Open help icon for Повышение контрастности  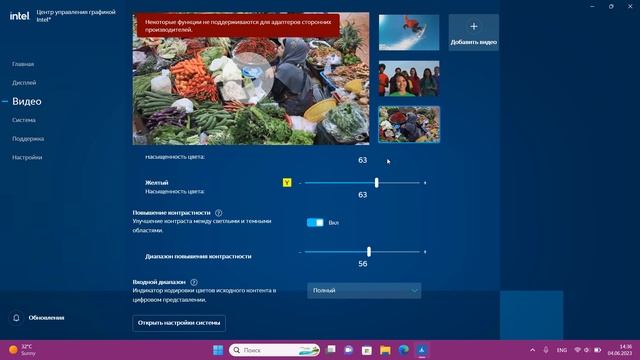[219, 213]
